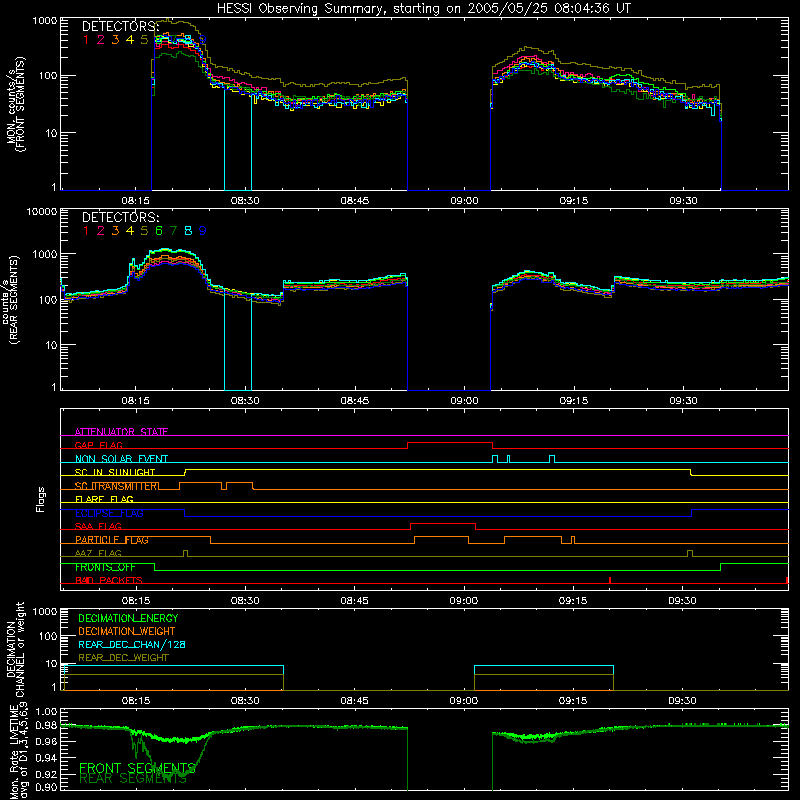Click the ECLIPSE_FLAG label
Screen dimensions: 800x800
coord(109,513)
